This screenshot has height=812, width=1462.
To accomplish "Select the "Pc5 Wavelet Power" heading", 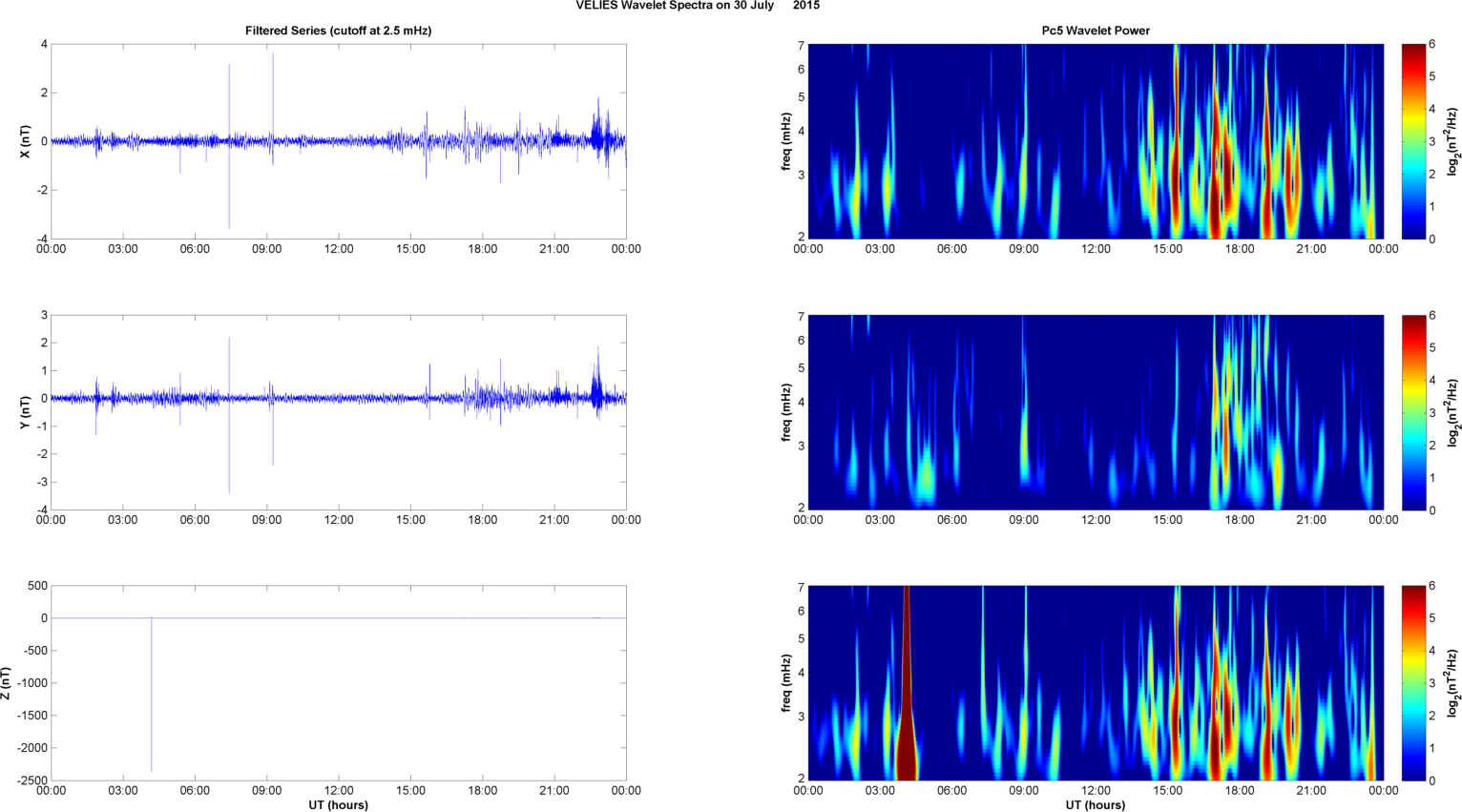I will [1096, 31].
